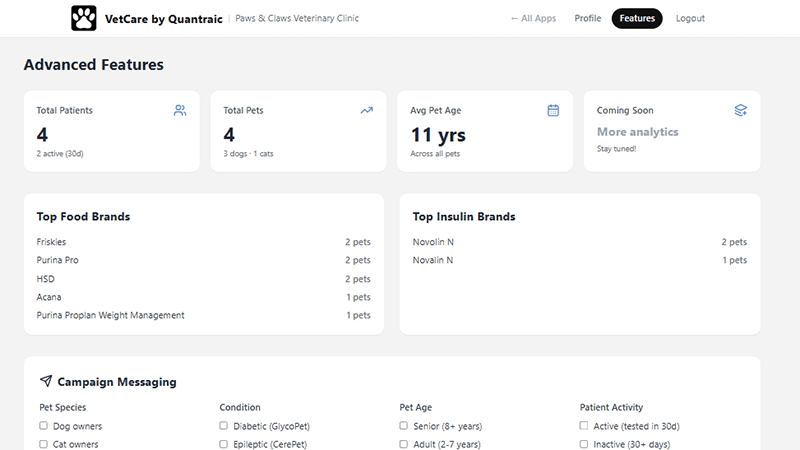Check the Cat owners checkbox

(43, 444)
